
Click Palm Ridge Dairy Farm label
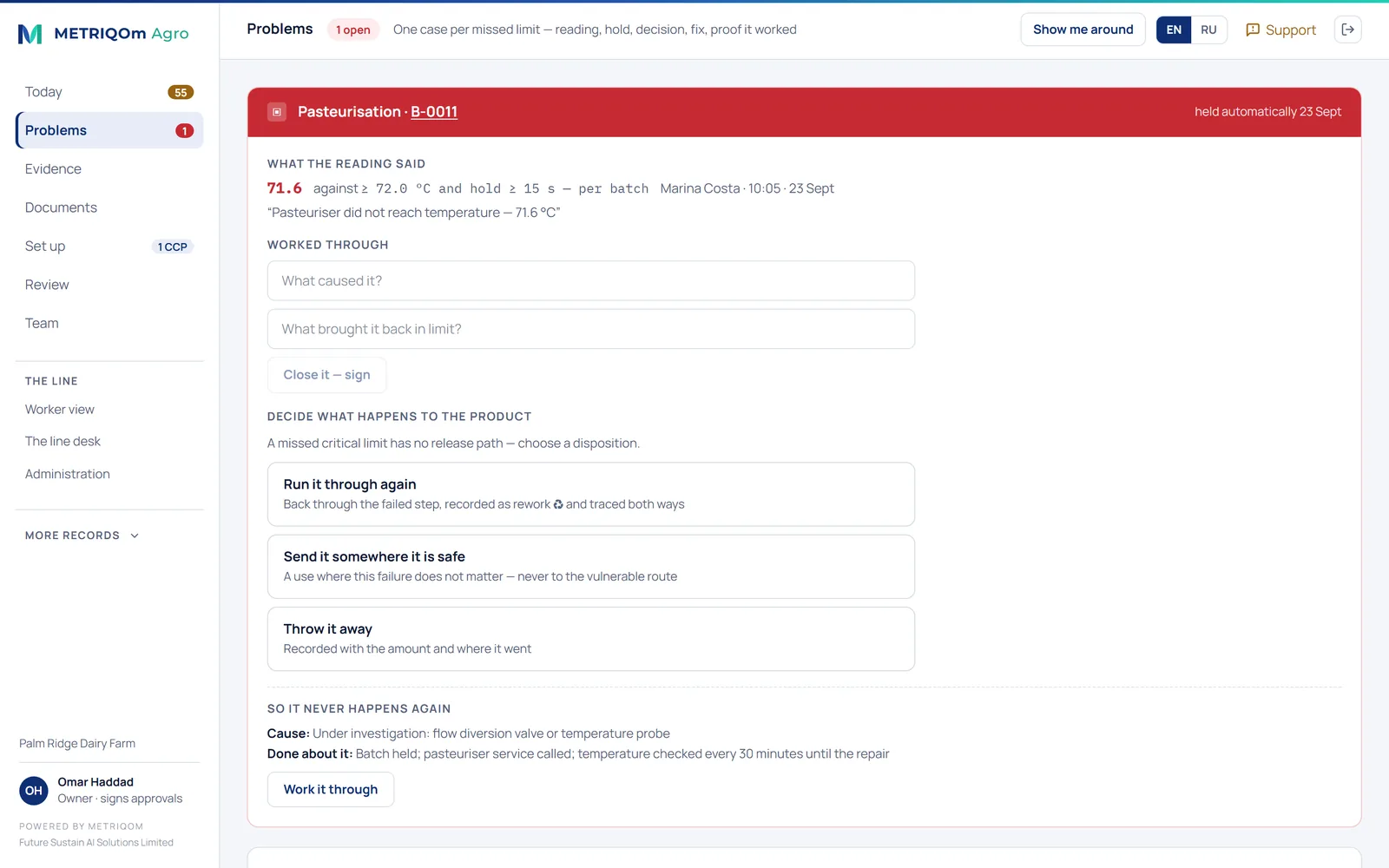coord(77,744)
